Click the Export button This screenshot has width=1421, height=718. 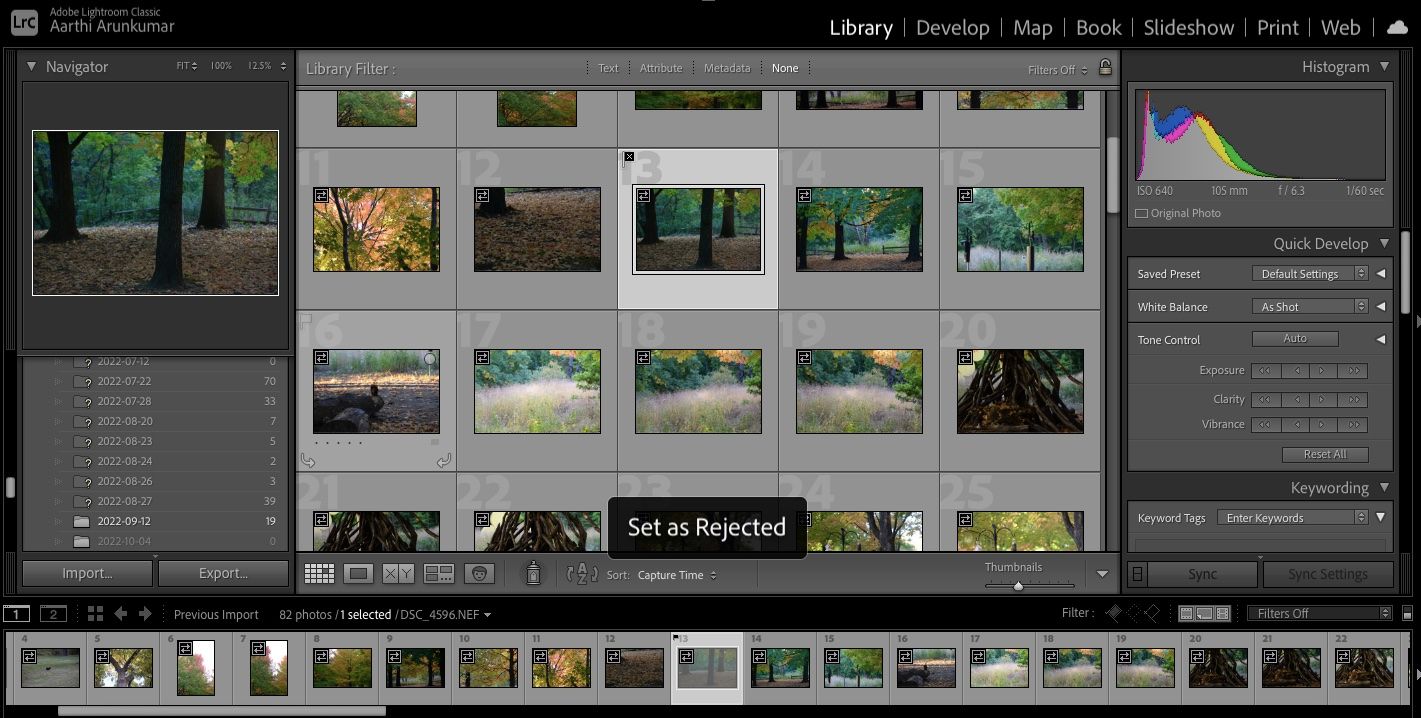[x=222, y=573]
